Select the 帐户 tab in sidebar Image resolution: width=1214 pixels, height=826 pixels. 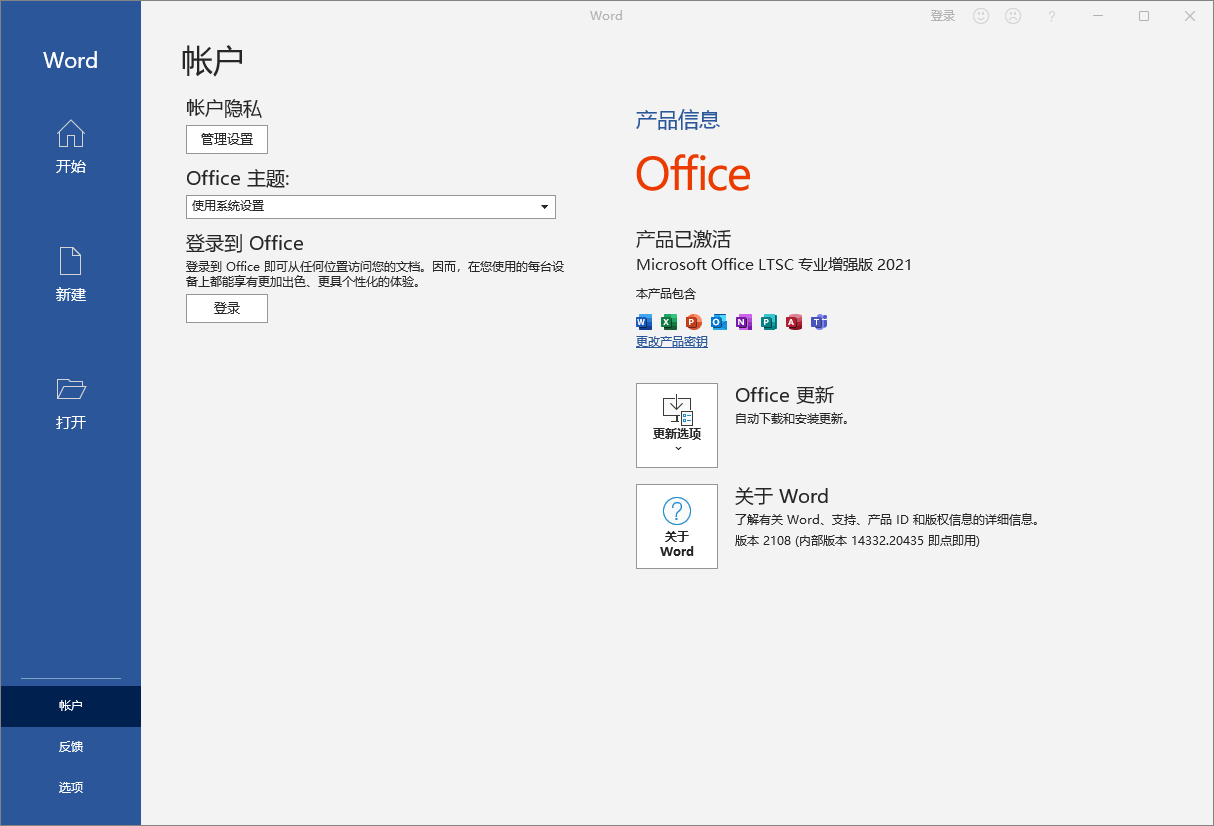click(x=70, y=706)
